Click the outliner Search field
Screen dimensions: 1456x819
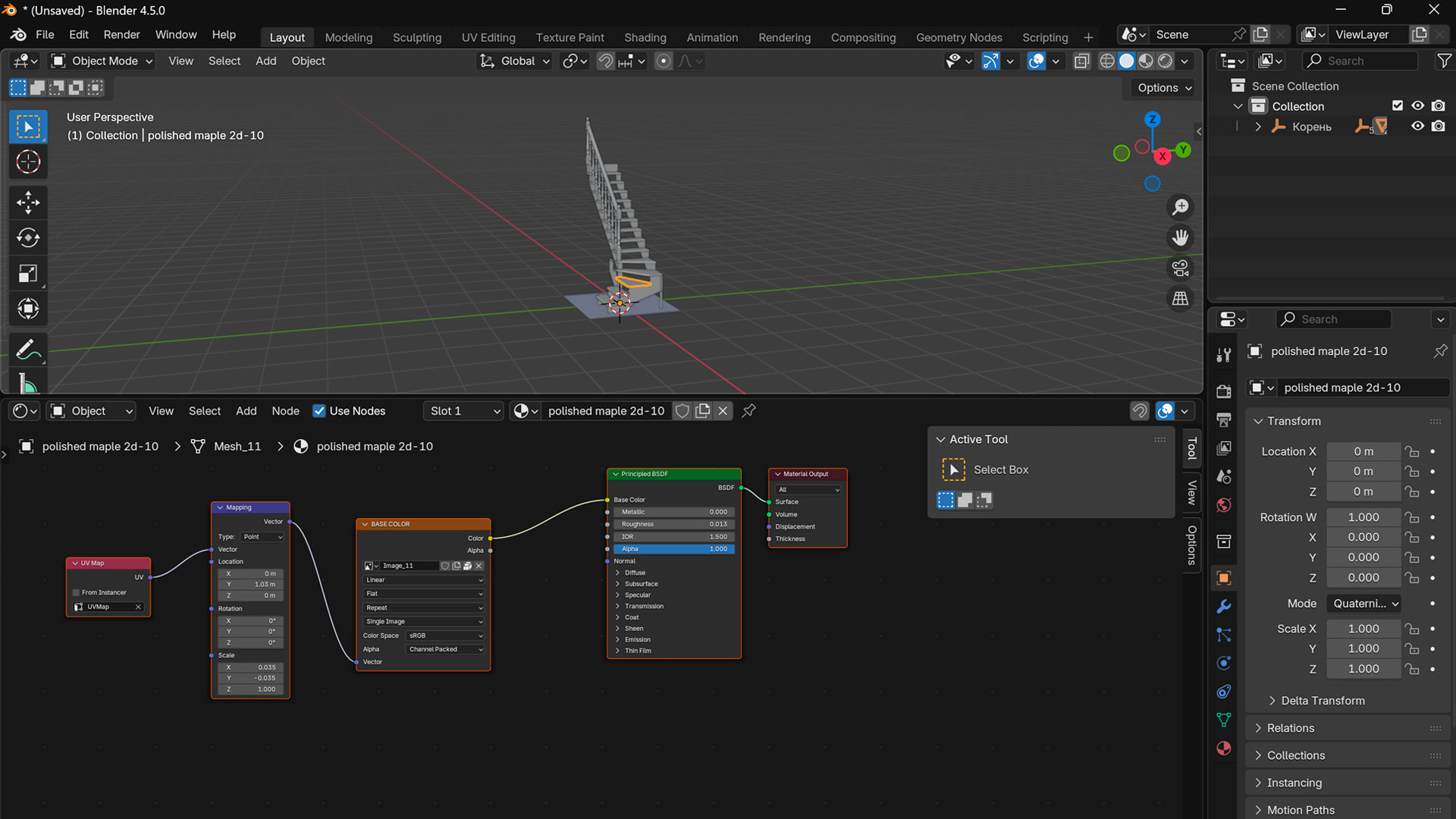(1360, 61)
